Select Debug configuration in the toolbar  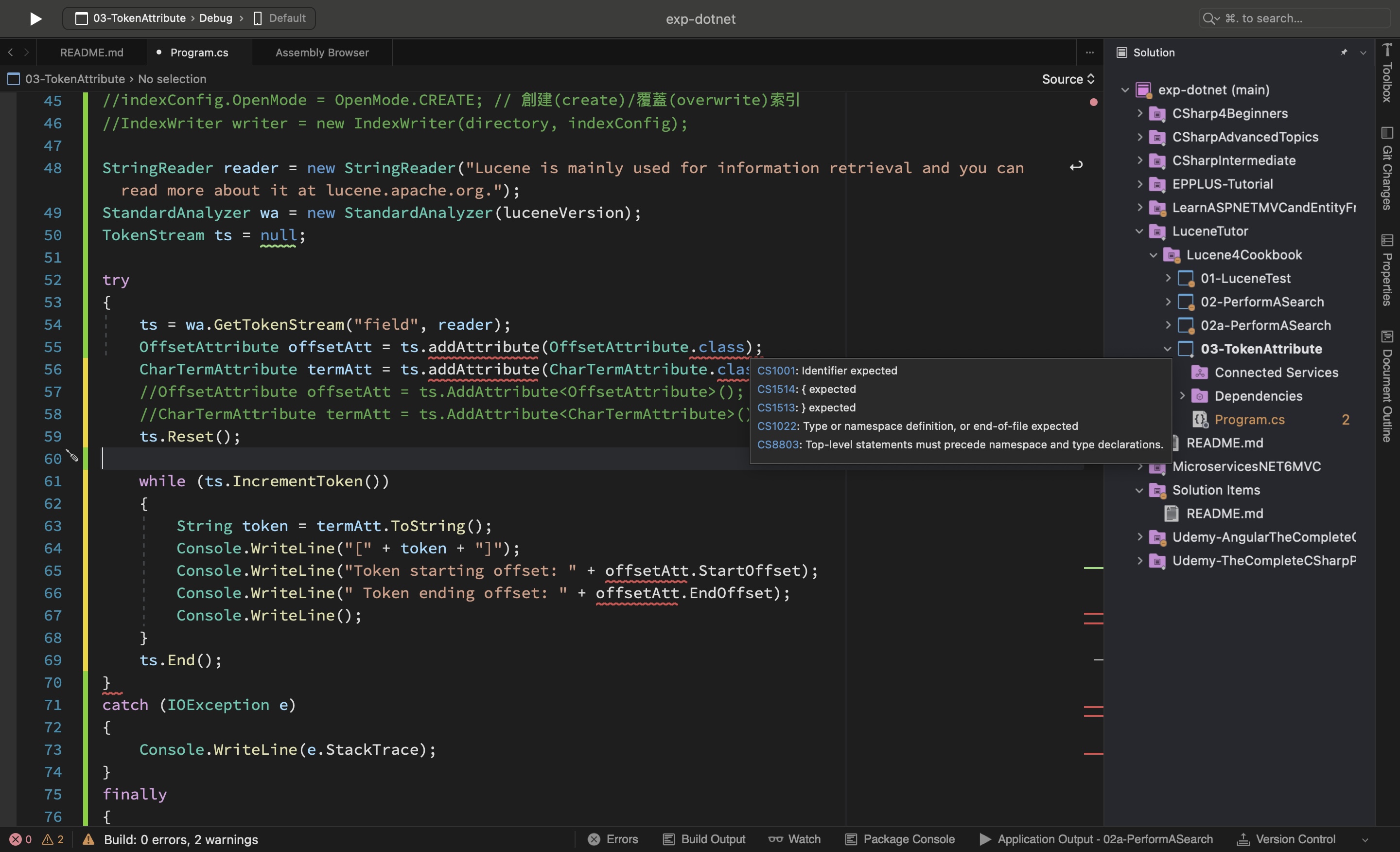coord(215,18)
